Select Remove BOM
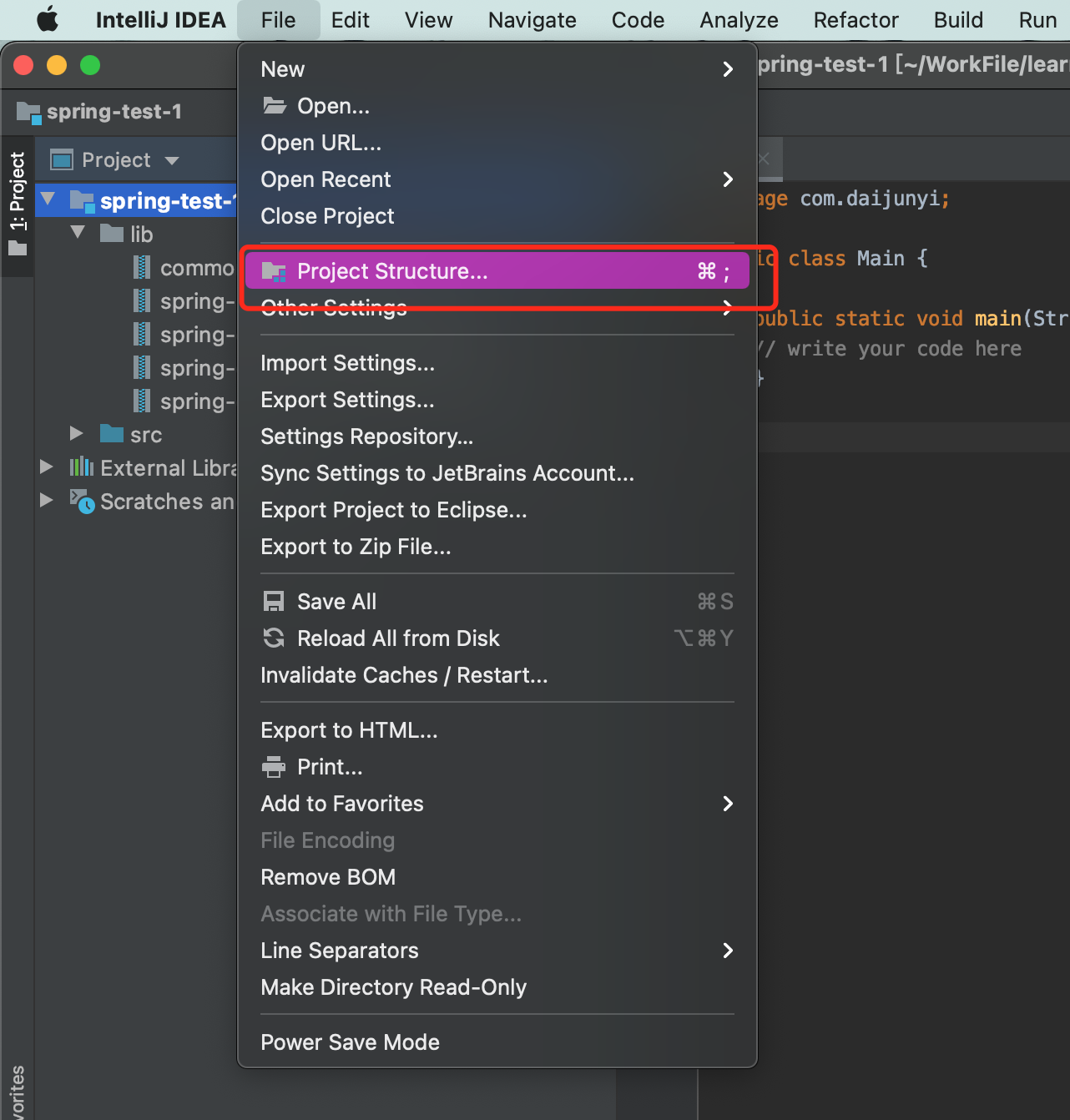Screen dimensions: 1070x1120 pyautogui.click(x=497, y=877)
